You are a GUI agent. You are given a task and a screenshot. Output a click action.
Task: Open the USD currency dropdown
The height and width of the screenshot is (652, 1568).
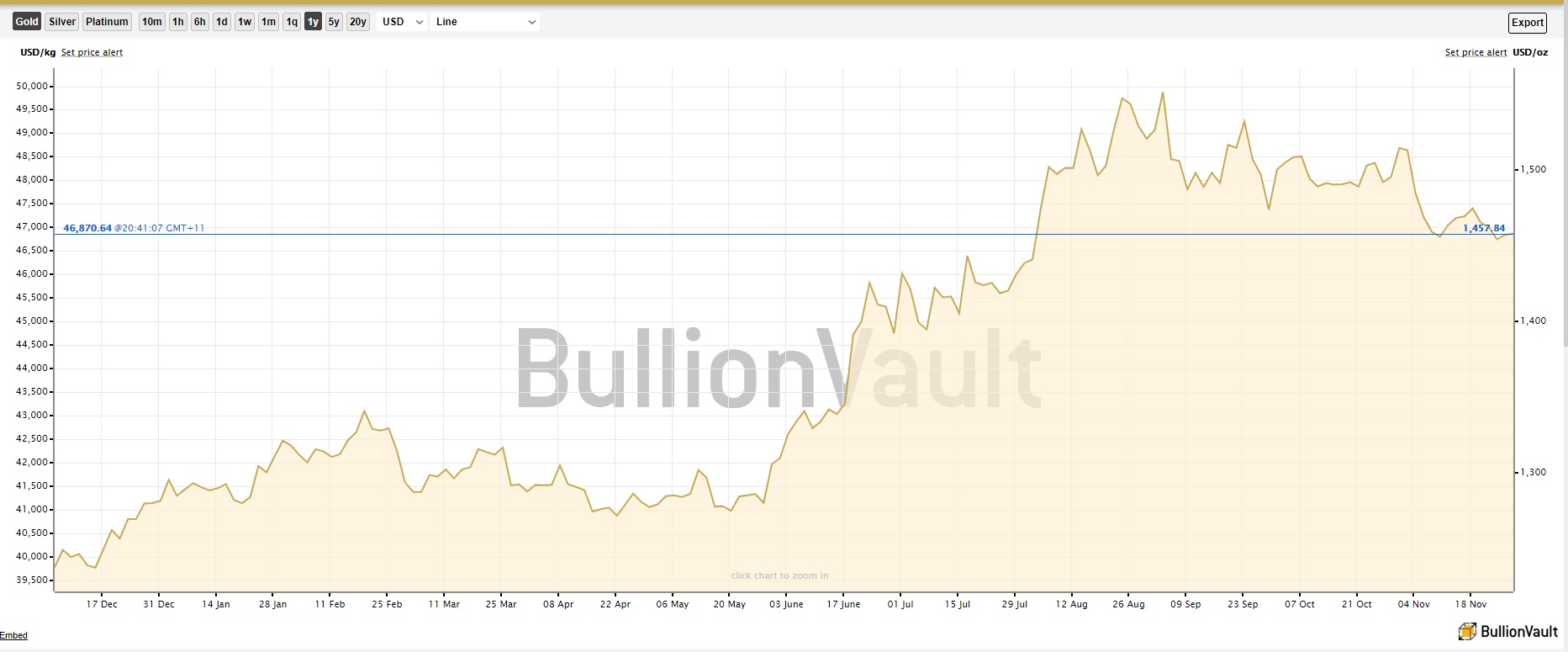tap(403, 22)
